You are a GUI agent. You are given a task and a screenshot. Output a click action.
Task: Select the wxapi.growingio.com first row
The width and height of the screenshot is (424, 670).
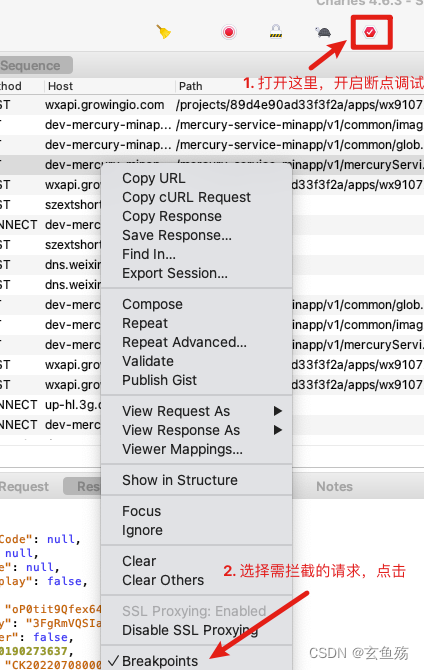tap(212, 105)
